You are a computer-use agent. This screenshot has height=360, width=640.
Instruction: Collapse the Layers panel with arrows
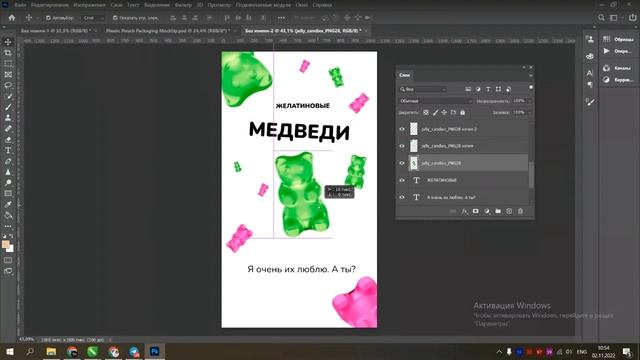(x=524, y=67)
